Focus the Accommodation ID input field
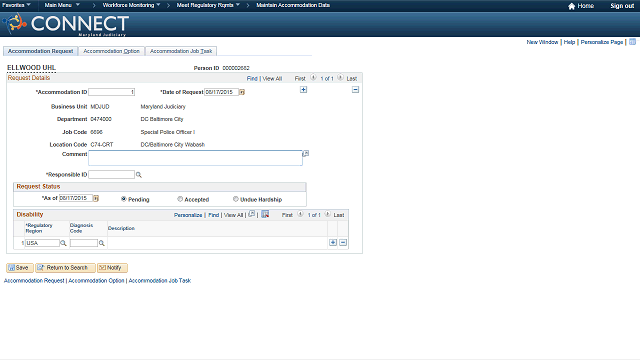 111,92
